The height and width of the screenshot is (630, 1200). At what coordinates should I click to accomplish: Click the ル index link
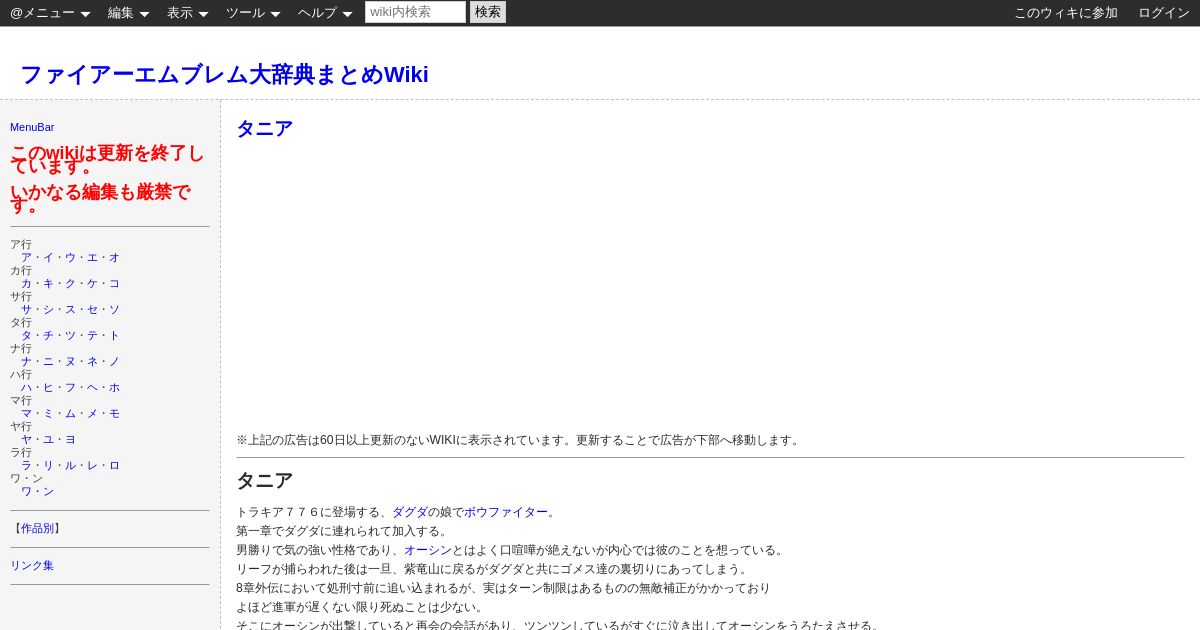click(x=70, y=466)
